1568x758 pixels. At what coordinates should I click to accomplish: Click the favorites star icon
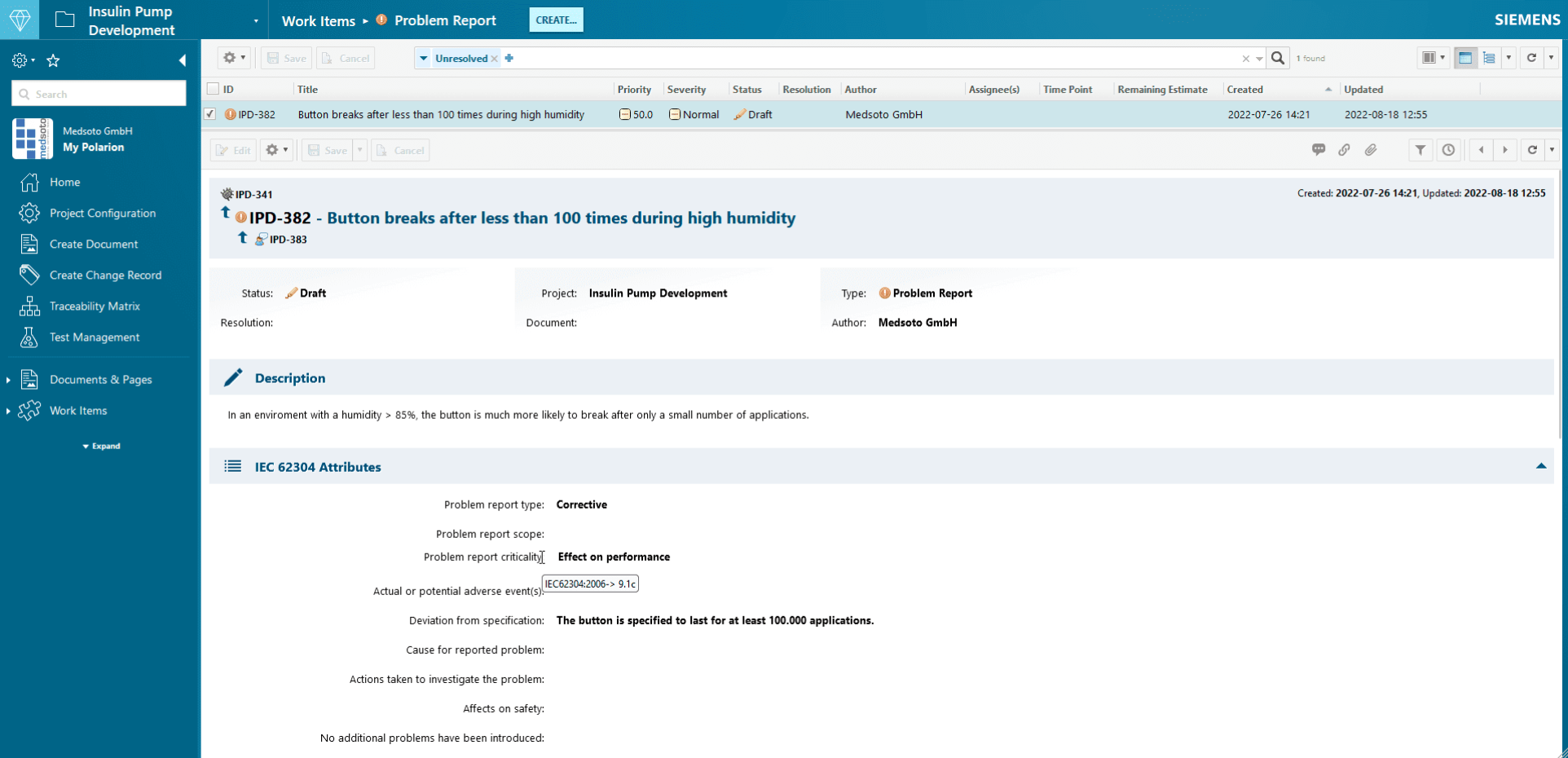point(53,60)
